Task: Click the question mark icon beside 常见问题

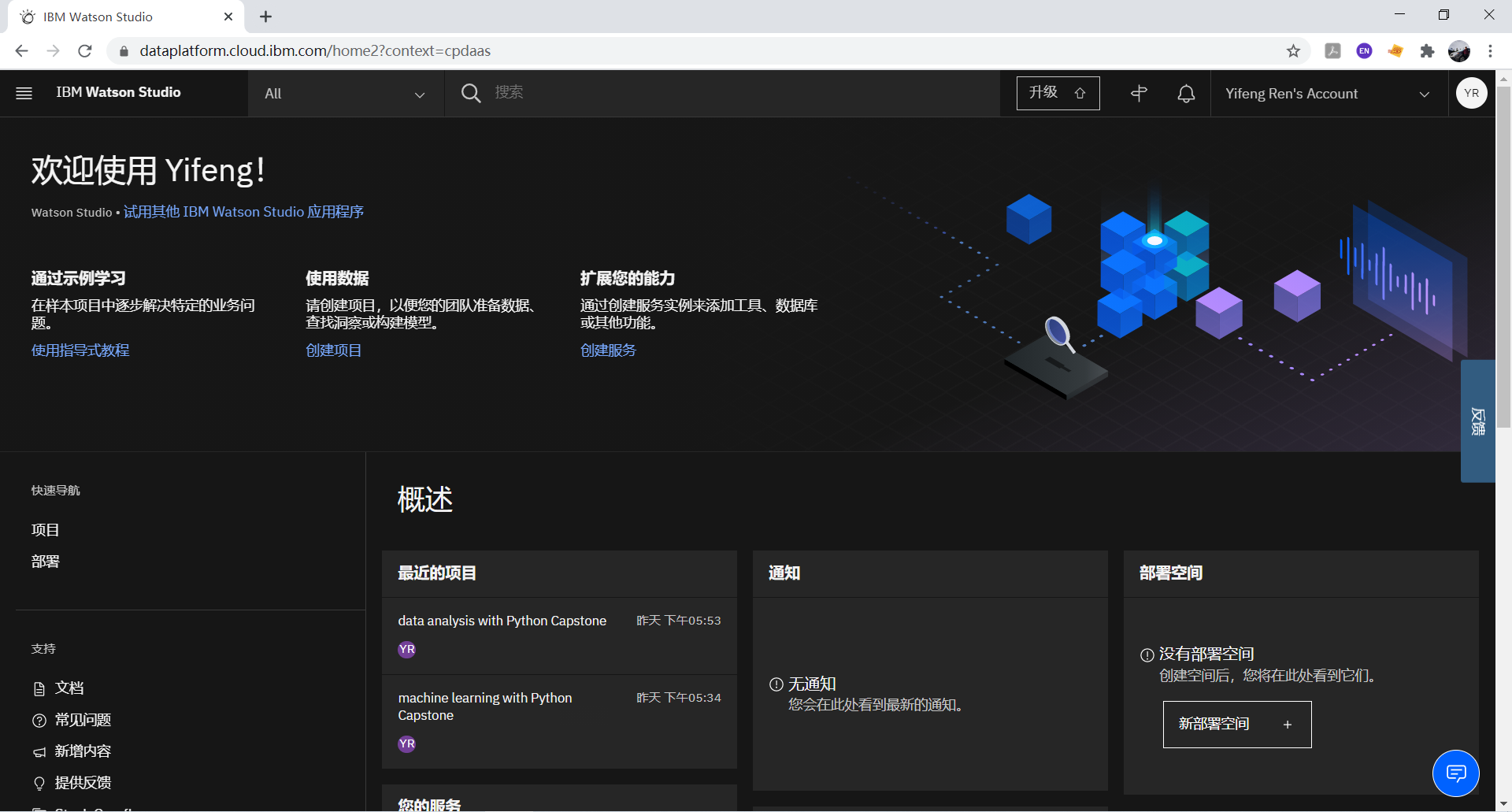Action: coord(39,721)
